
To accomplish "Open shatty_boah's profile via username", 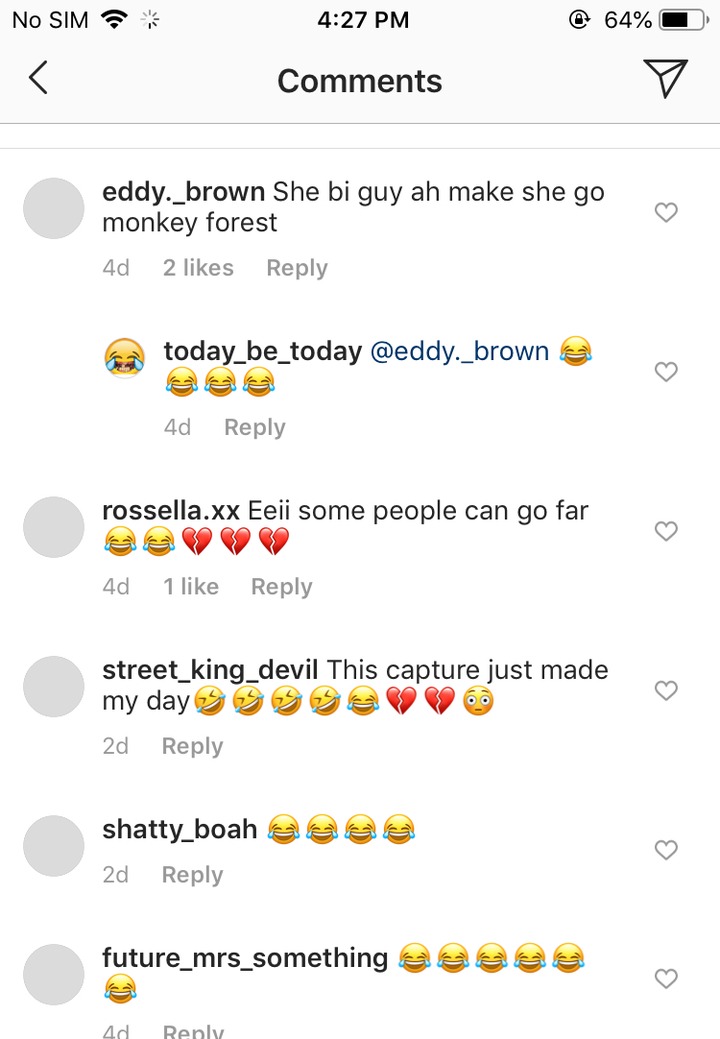I will tap(180, 829).
